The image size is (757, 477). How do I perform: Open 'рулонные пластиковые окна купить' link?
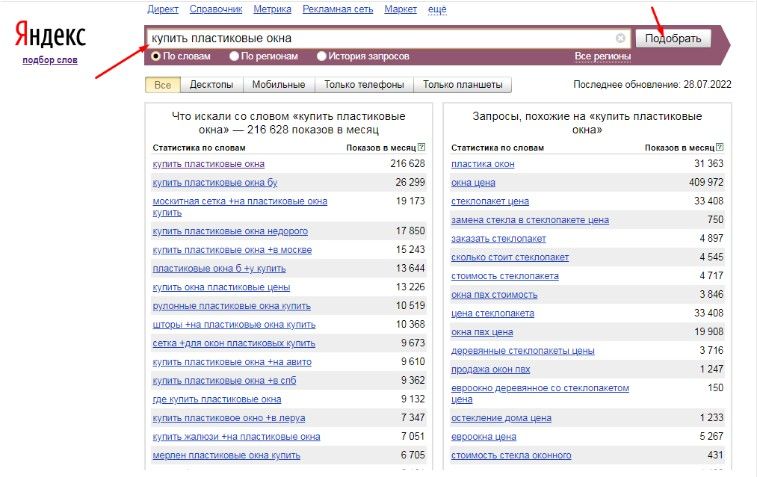tap(232, 306)
